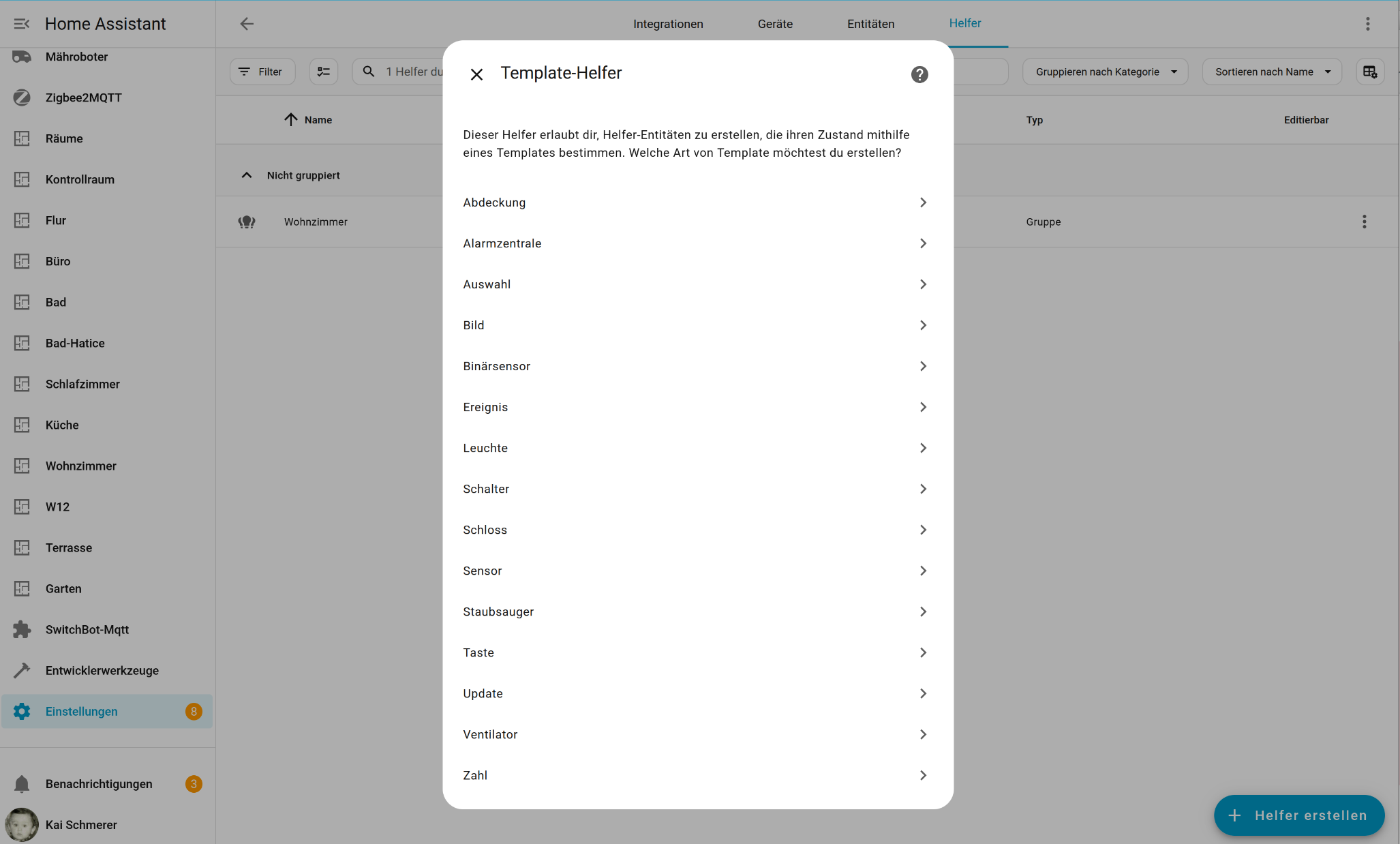The image size is (1400, 844).
Task: Choose Schalter template type
Action: 695,489
